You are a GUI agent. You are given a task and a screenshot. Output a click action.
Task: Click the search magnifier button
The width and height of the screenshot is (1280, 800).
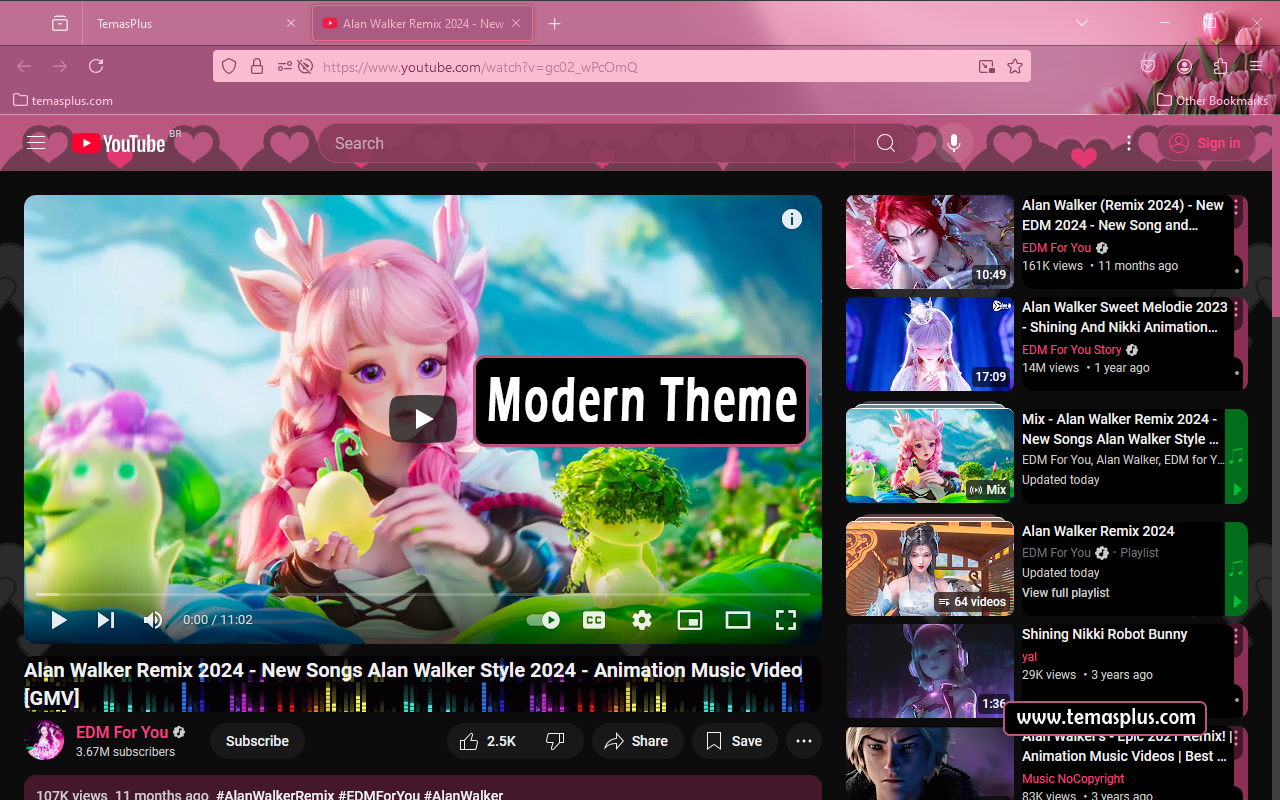pos(885,143)
